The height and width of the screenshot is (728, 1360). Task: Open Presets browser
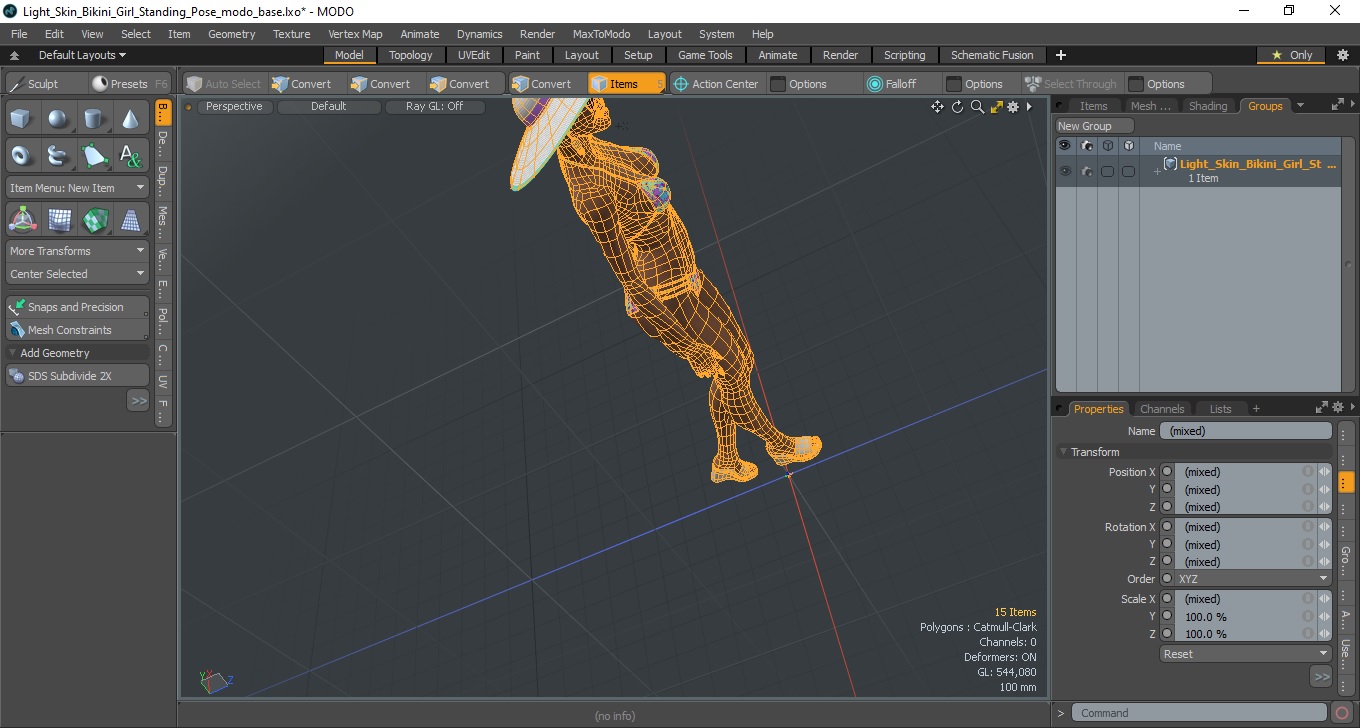click(129, 84)
